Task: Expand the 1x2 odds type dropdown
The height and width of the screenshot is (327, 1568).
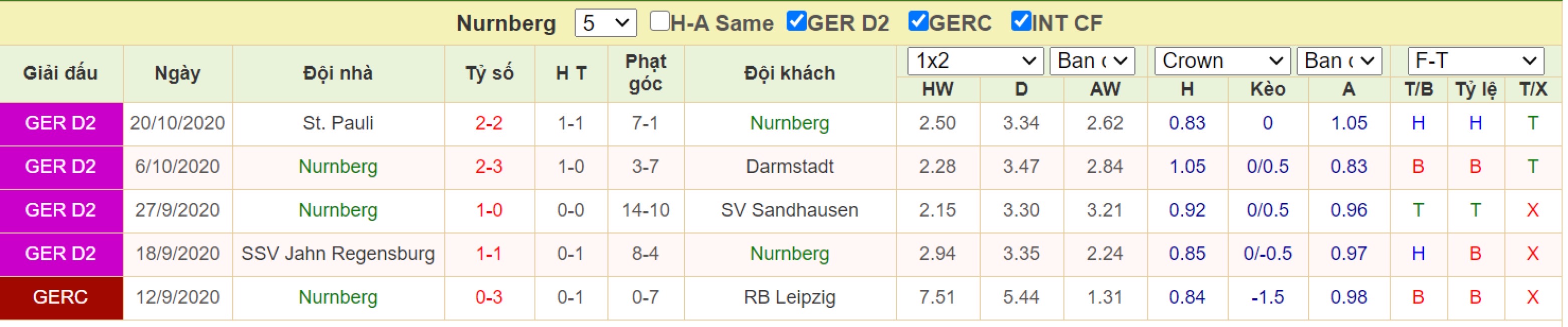Action: [x=975, y=61]
